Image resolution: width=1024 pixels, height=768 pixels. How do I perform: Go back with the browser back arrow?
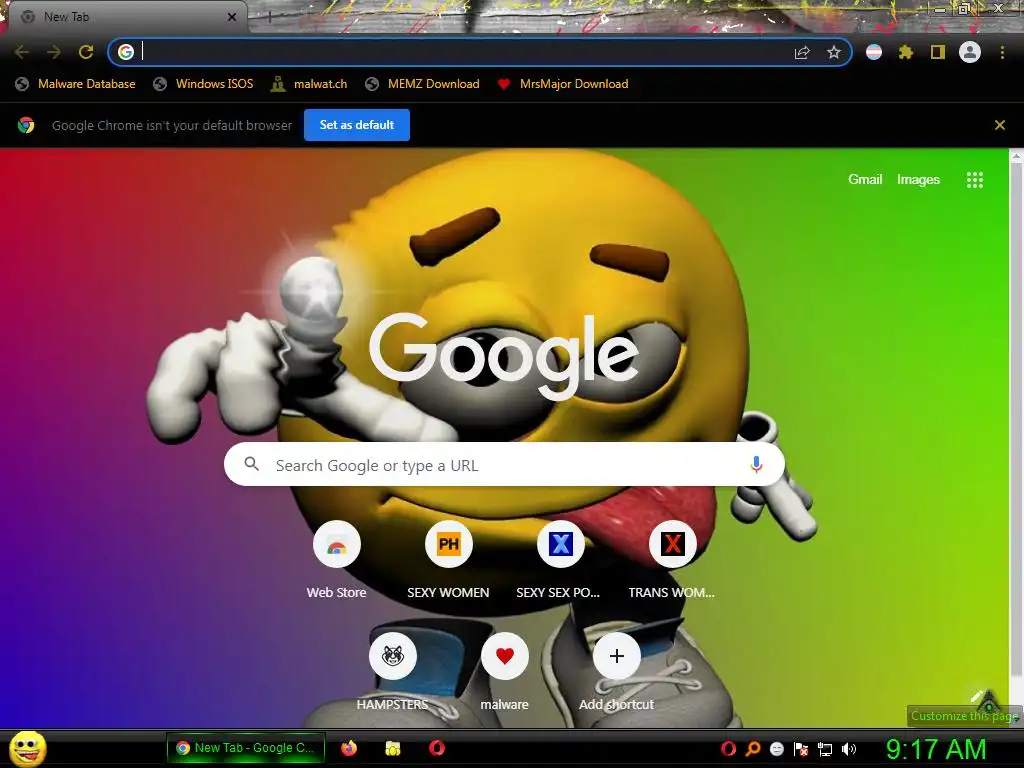tap(22, 52)
